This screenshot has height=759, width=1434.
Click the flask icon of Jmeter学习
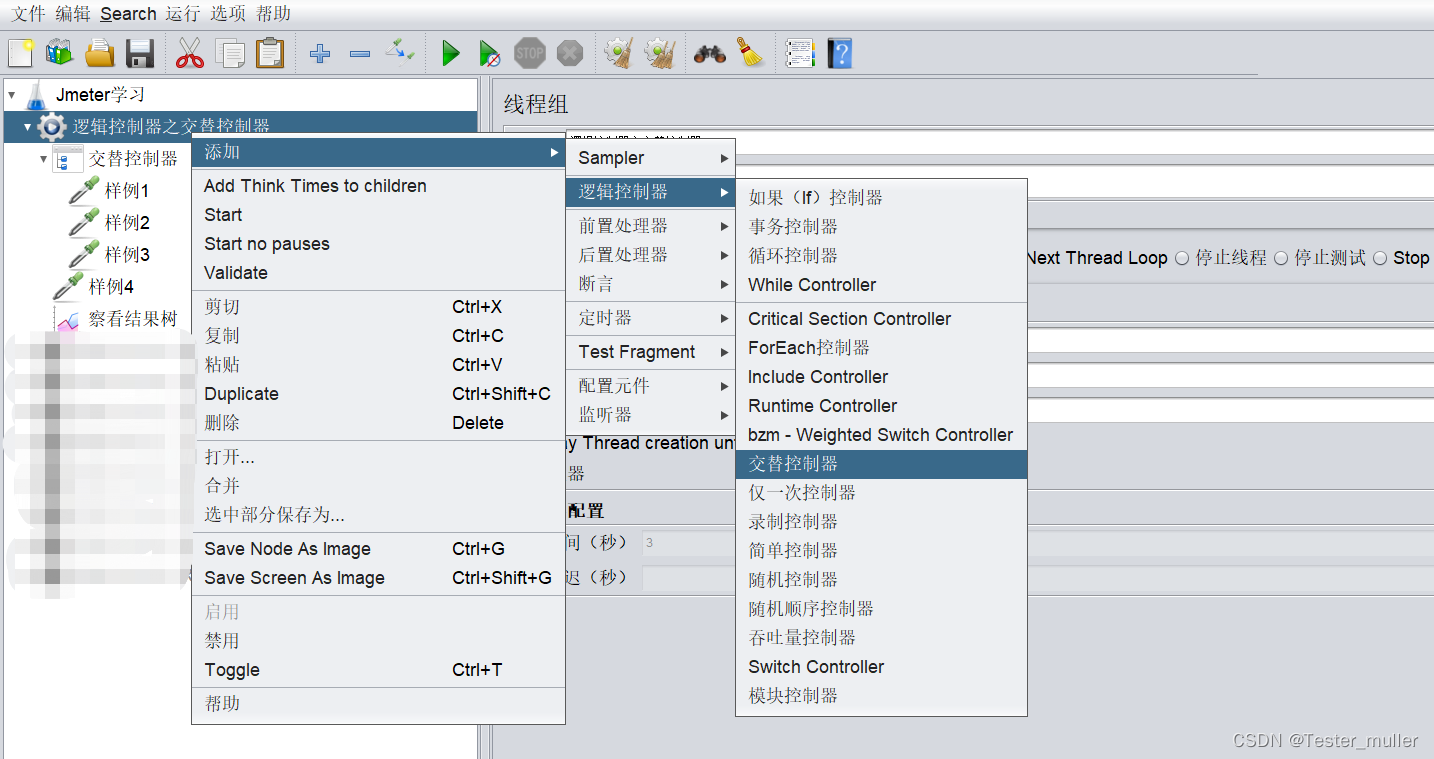37,95
